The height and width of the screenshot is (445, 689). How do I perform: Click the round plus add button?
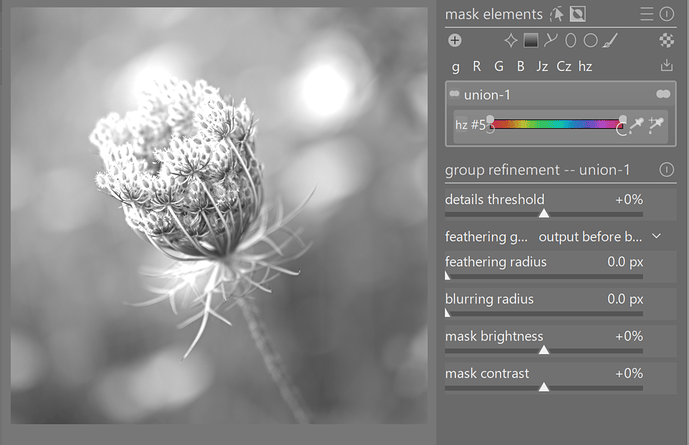455,40
